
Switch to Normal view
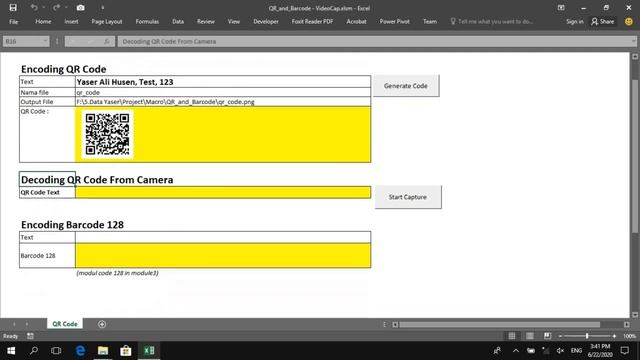(511, 336)
